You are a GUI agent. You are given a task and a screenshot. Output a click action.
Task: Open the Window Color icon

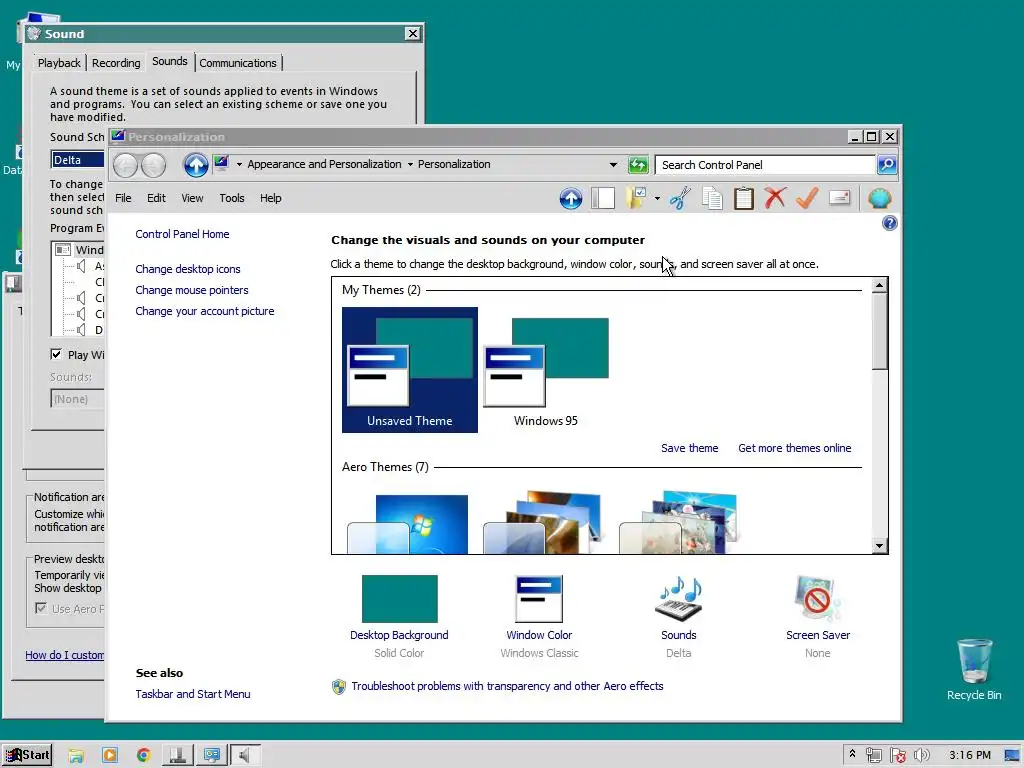click(539, 598)
